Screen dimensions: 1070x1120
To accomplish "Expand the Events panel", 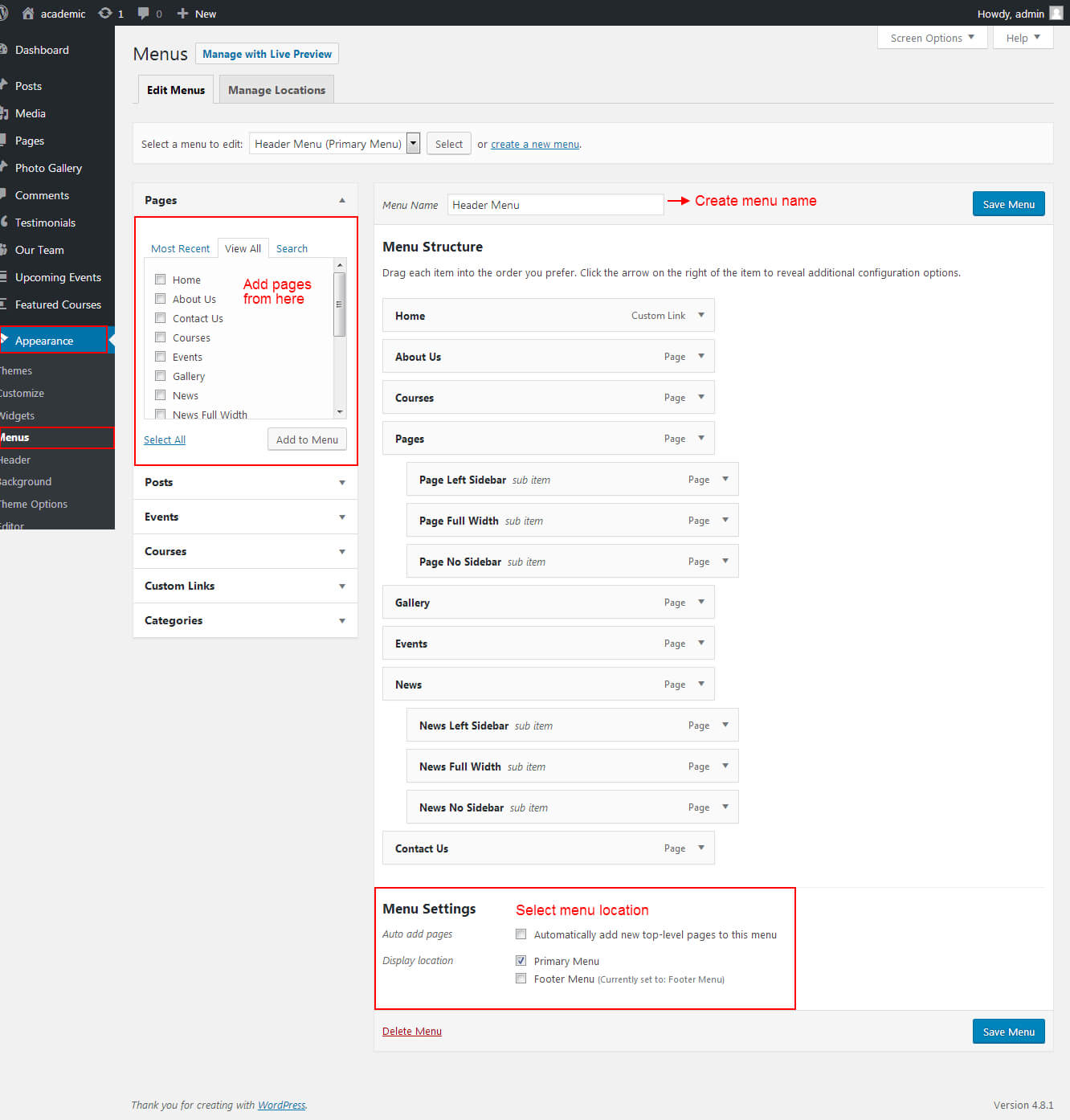I will [x=342, y=517].
